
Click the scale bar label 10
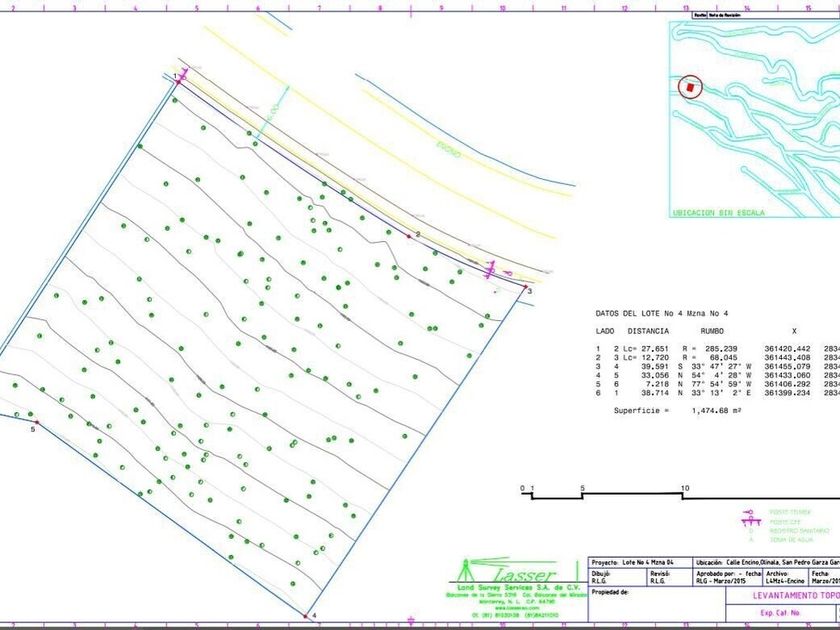pos(685,488)
